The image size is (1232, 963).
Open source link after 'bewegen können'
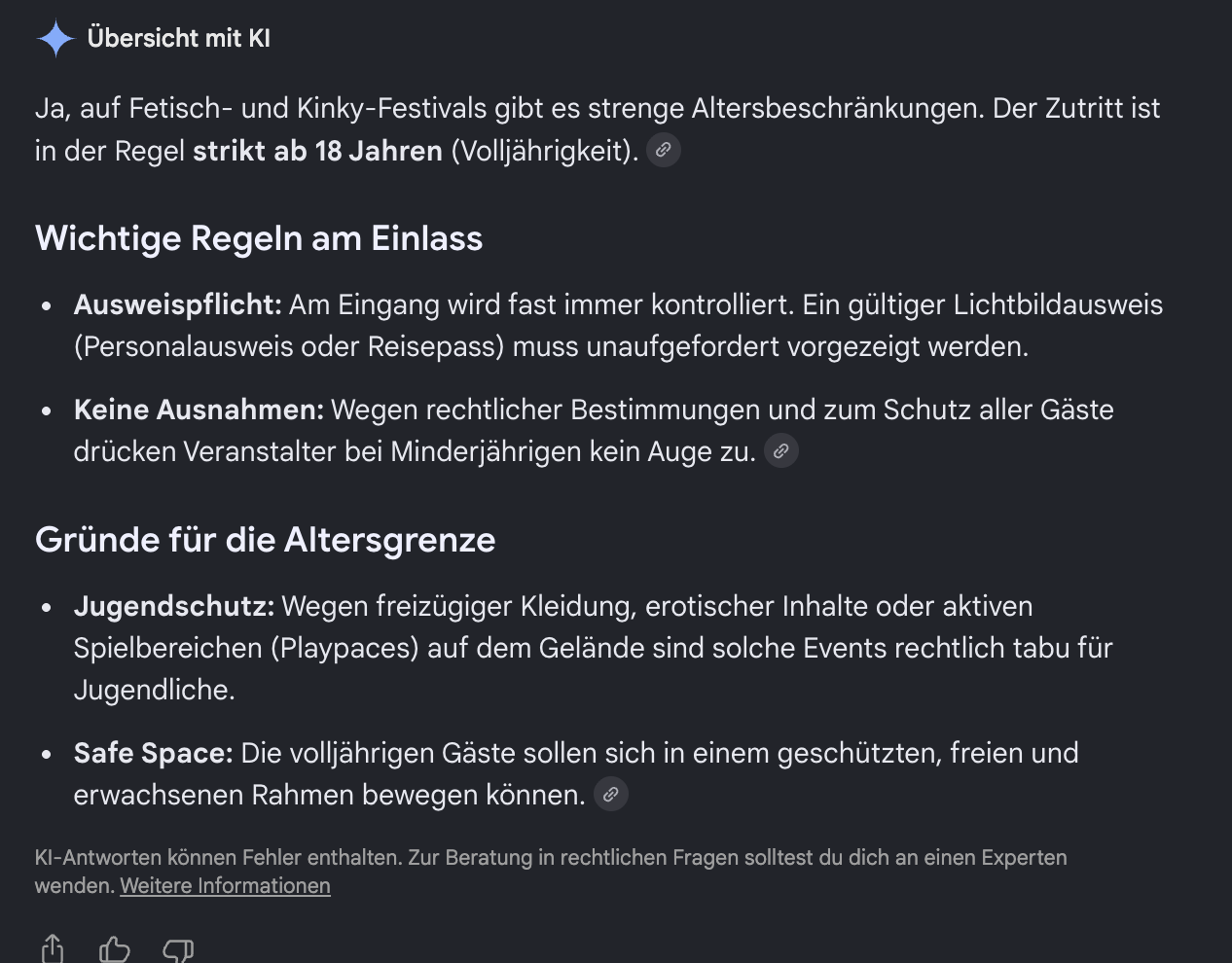611,795
